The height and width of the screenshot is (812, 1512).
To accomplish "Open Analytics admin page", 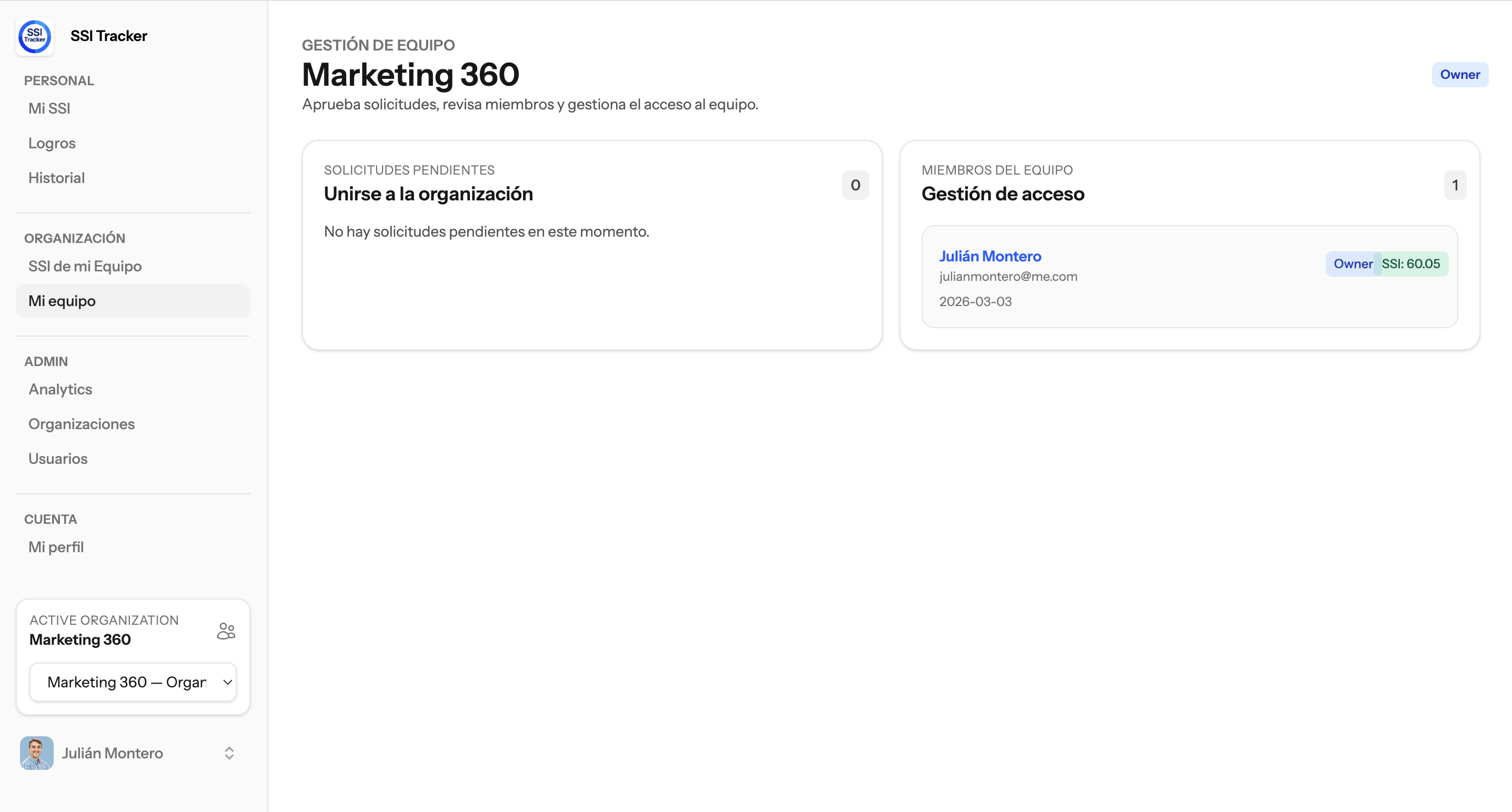I will pos(61,390).
